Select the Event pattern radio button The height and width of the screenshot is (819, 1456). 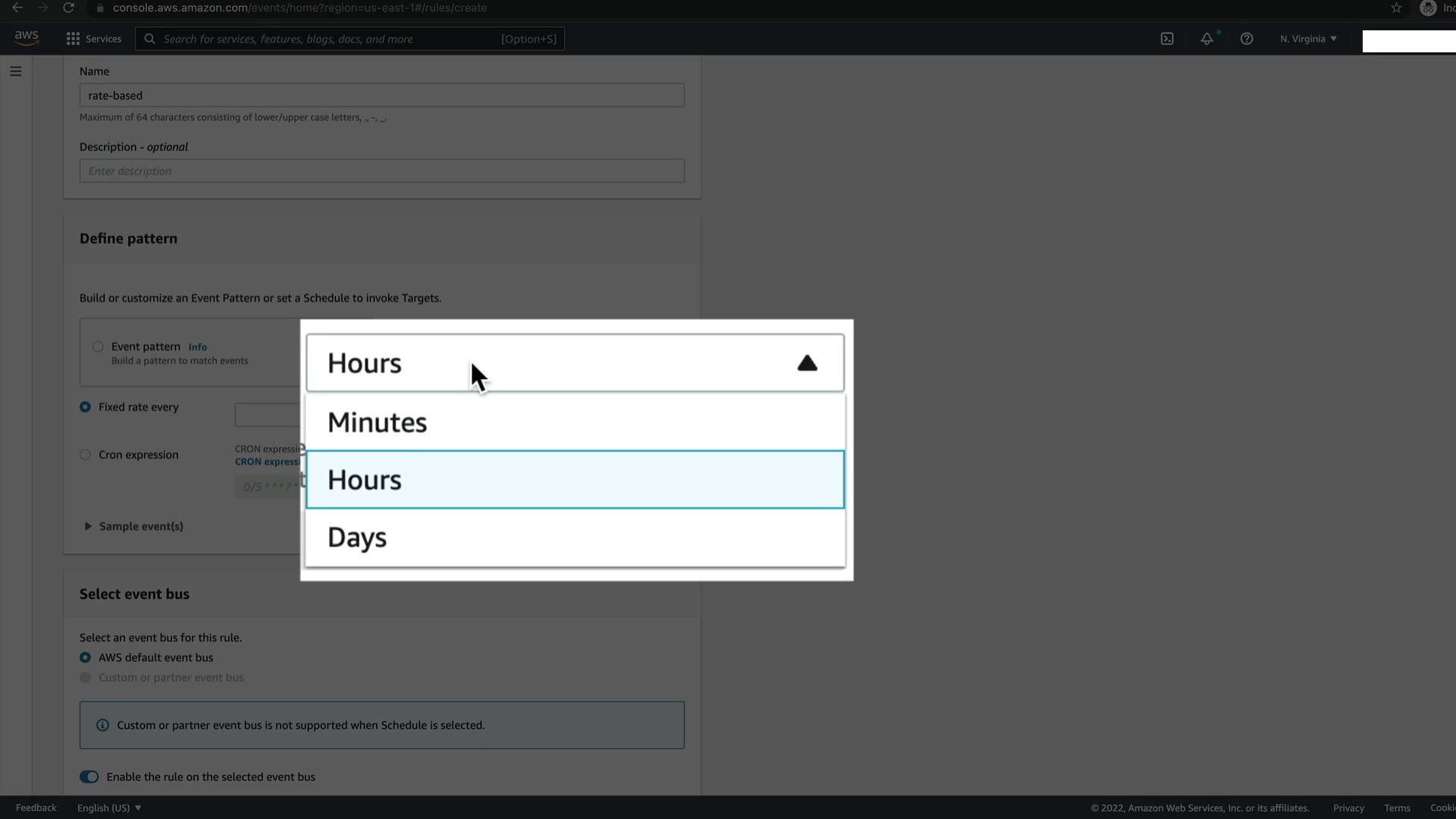[98, 347]
